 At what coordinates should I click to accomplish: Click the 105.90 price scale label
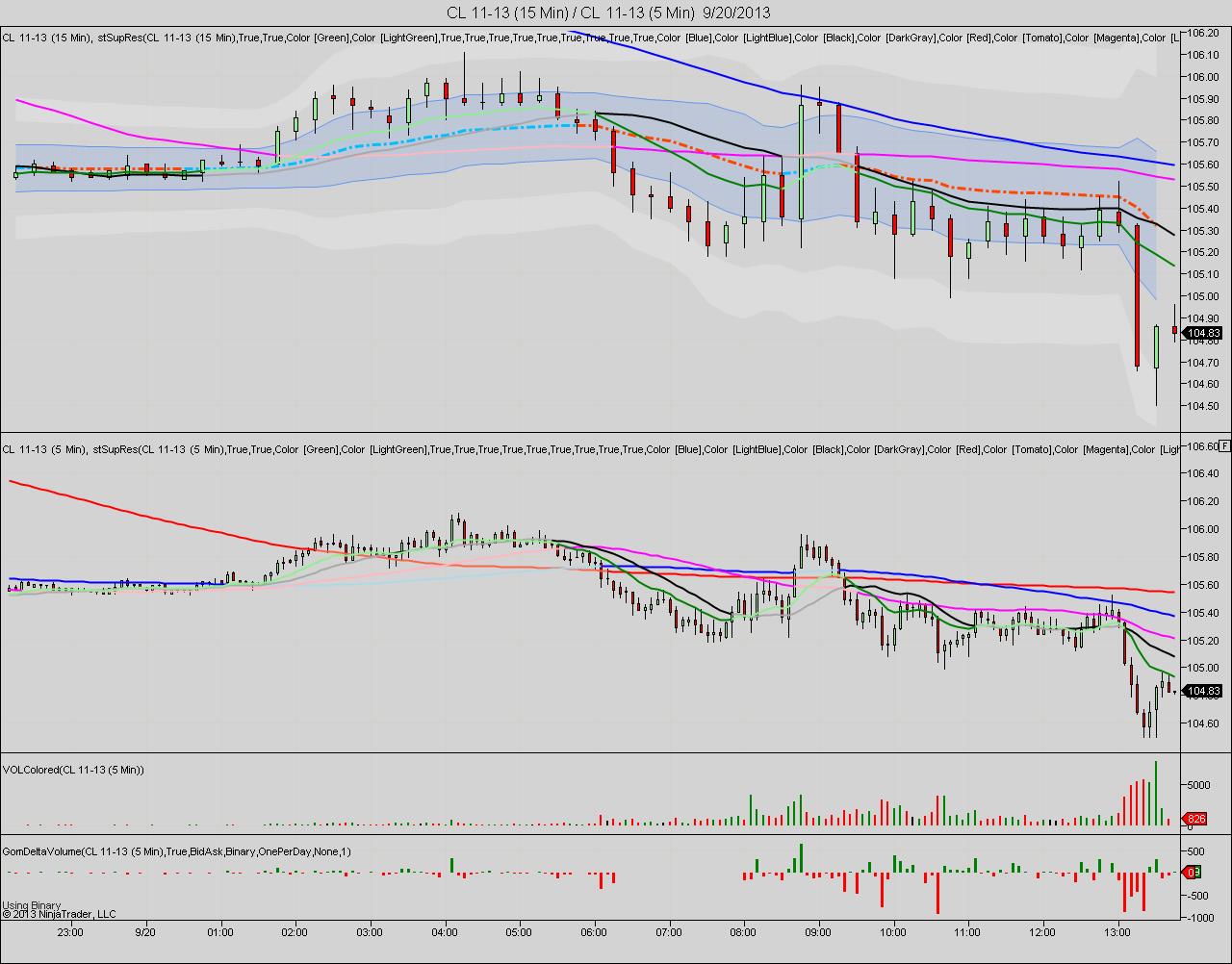click(x=1204, y=98)
